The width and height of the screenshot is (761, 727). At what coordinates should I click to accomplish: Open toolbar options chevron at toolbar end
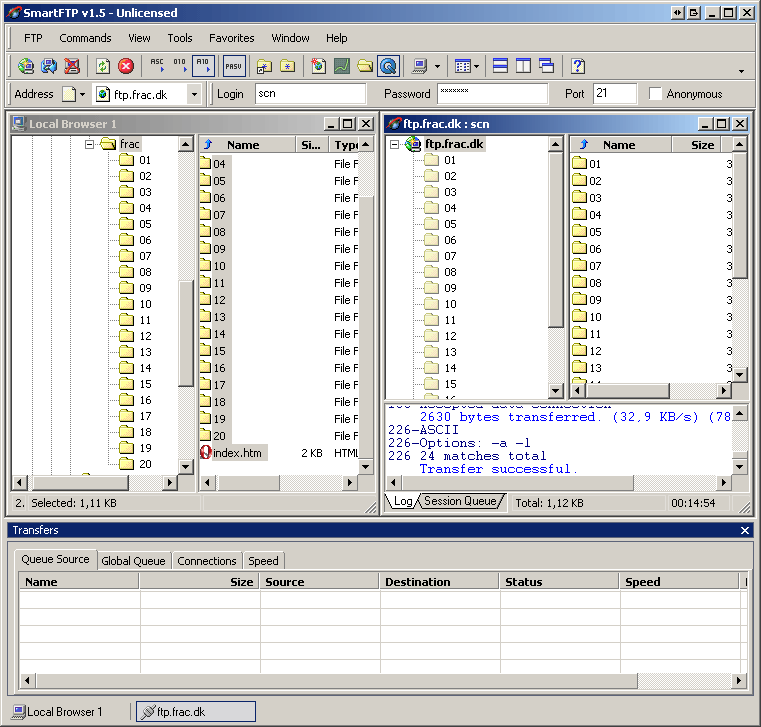pos(741,71)
